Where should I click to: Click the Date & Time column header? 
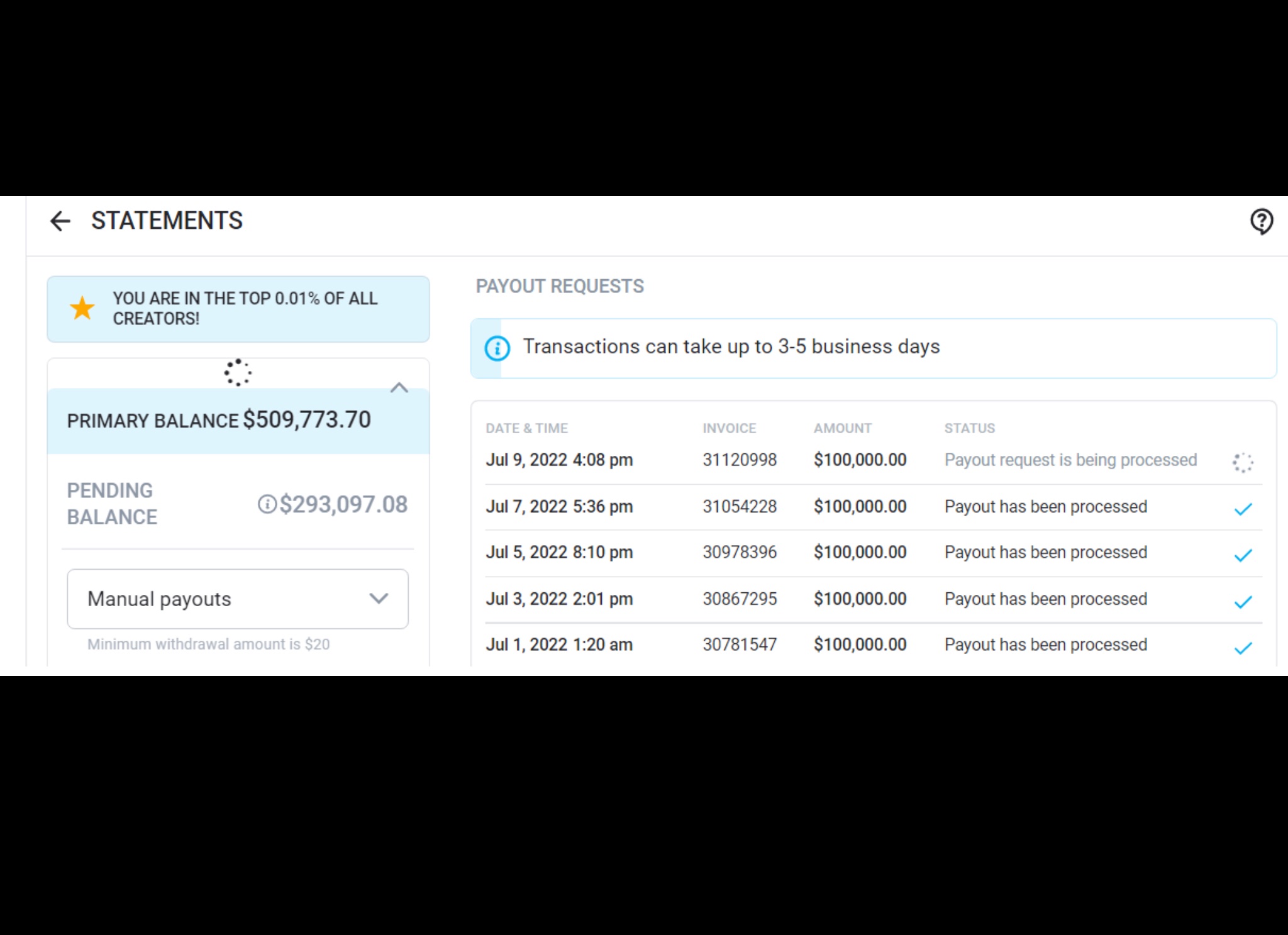click(526, 428)
